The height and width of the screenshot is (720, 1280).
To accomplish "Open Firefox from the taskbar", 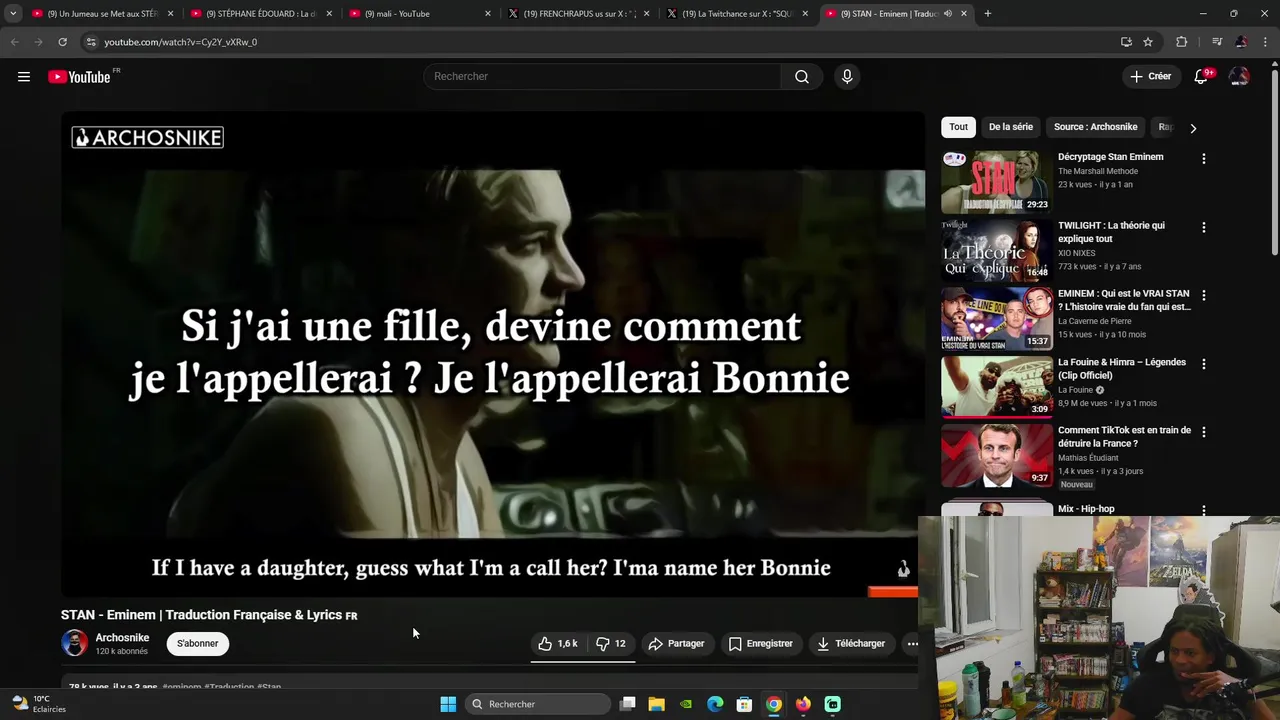I will tap(803, 704).
